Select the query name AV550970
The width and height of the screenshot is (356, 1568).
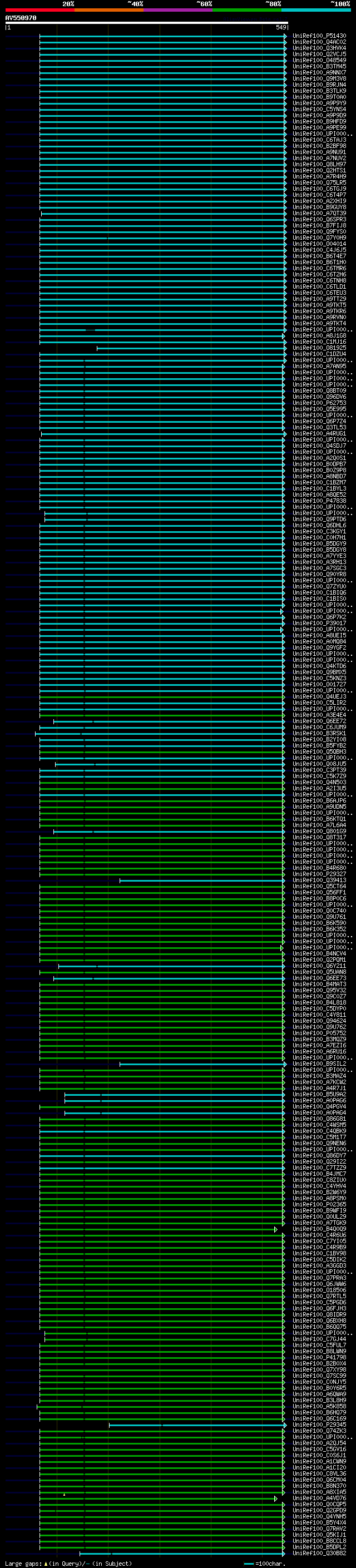(21, 18)
